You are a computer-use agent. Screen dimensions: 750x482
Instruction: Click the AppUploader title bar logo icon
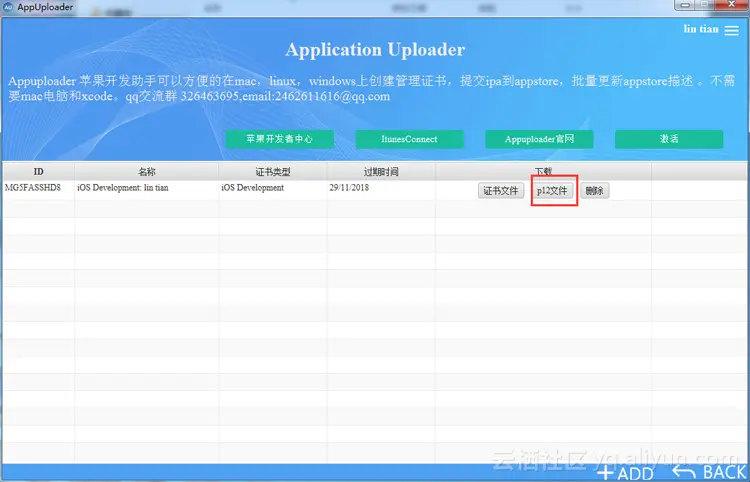(8, 7)
